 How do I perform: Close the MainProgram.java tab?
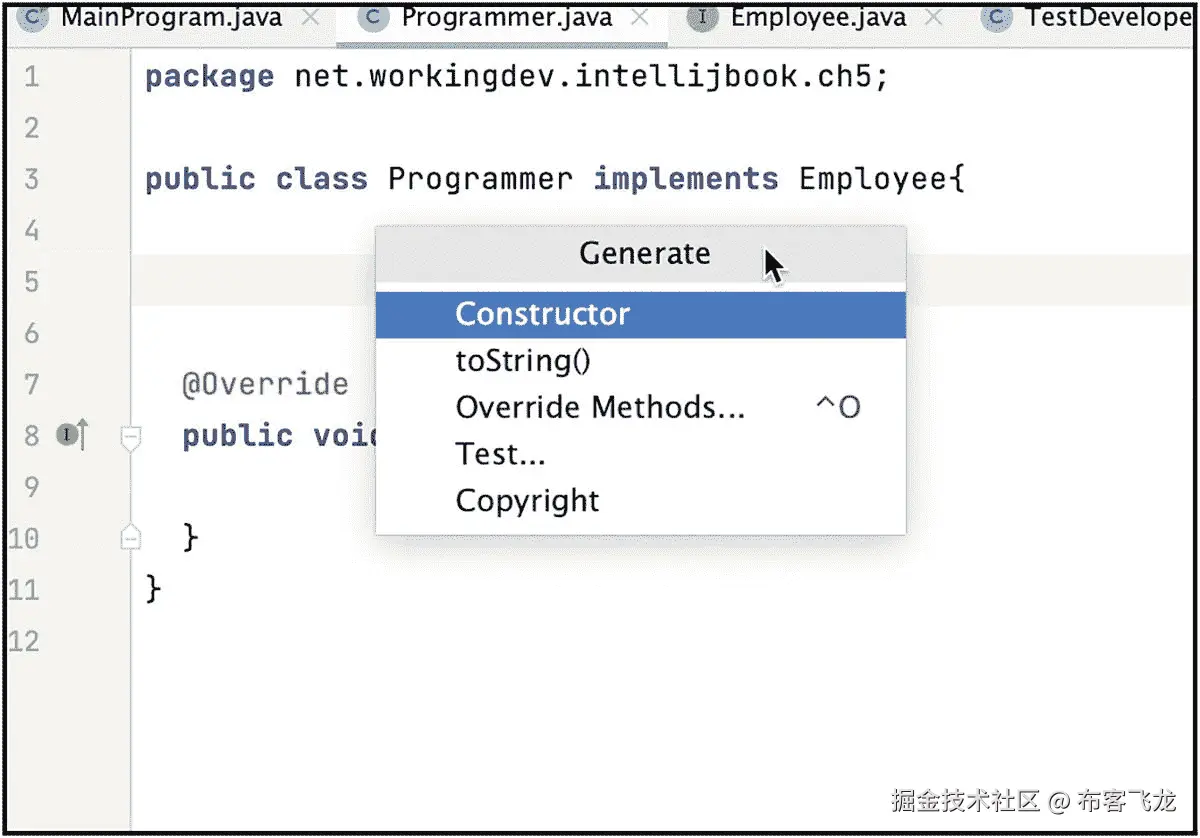pyautogui.click(x=311, y=18)
